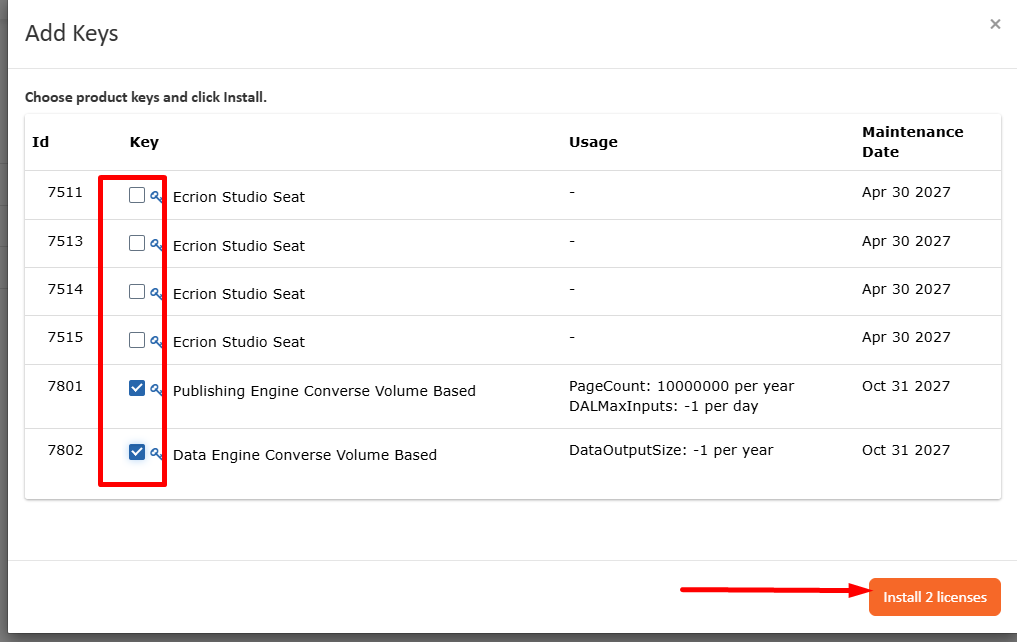Click the id 7511 cell
The image size is (1017, 642).
point(65,193)
